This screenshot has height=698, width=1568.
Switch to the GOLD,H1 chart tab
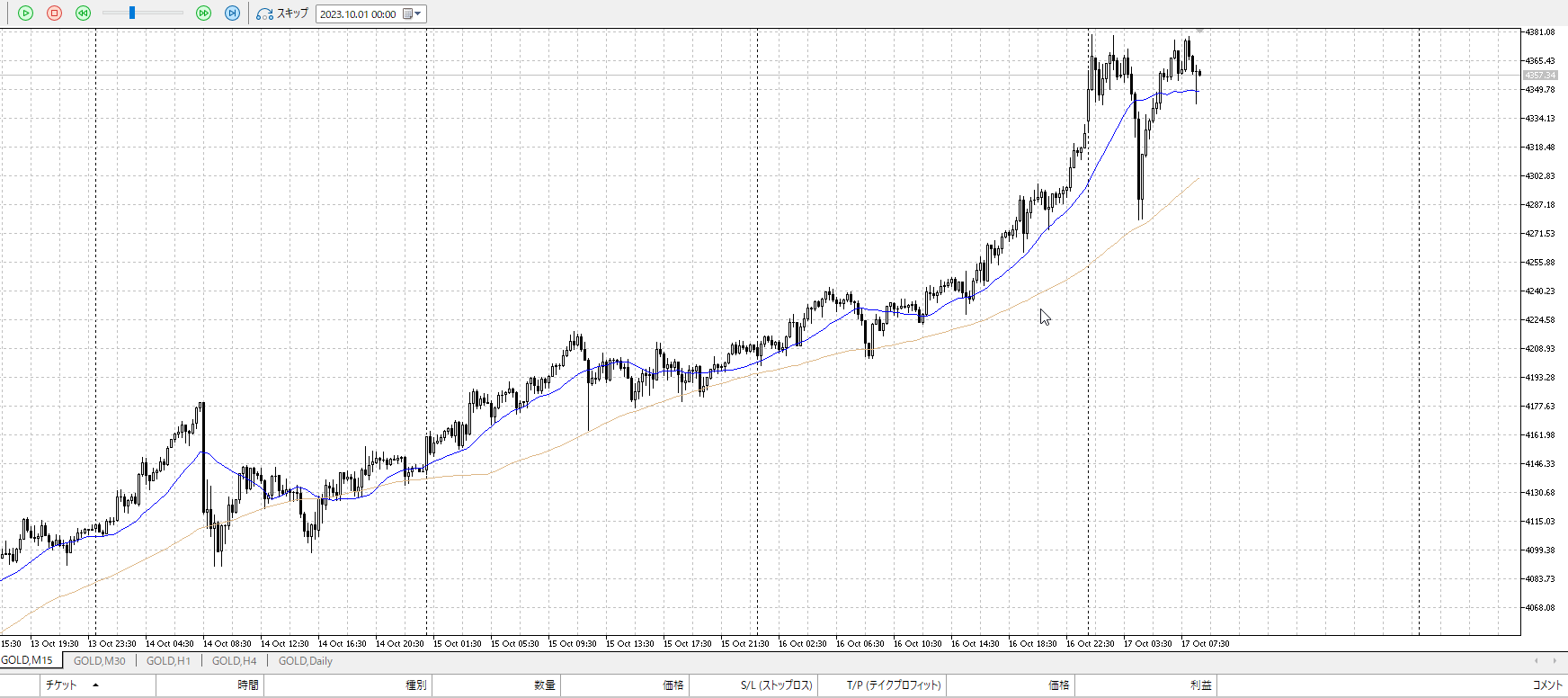point(168,661)
